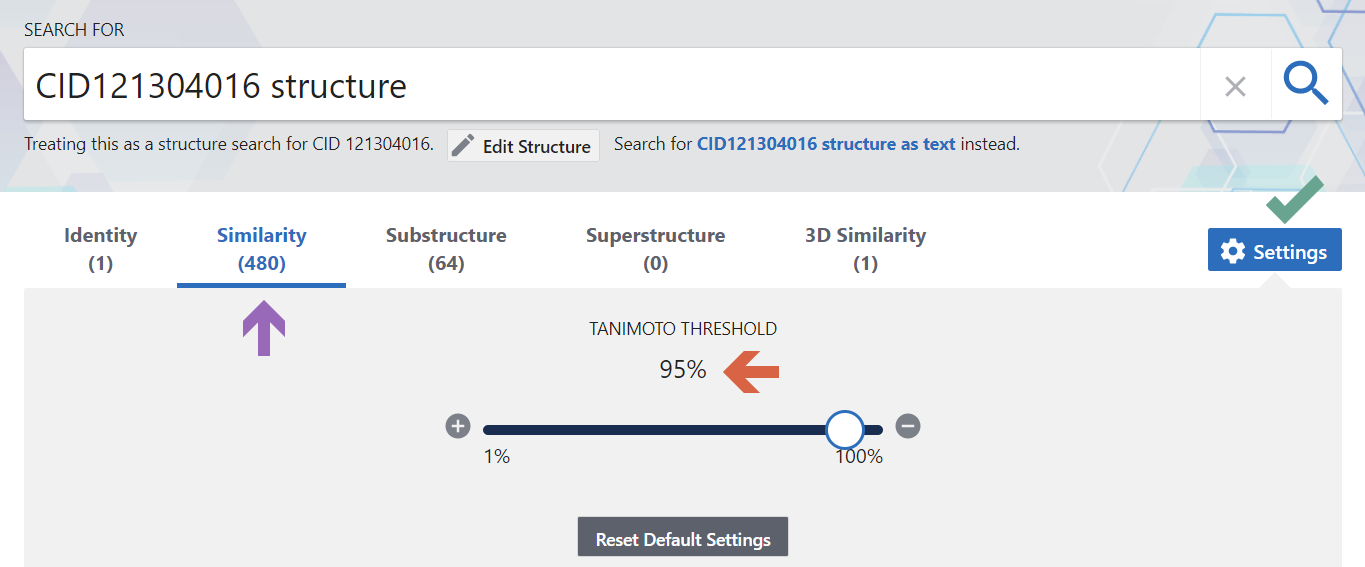Switch to the Identity tab
The height and width of the screenshot is (567, 1365).
tap(100, 249)
